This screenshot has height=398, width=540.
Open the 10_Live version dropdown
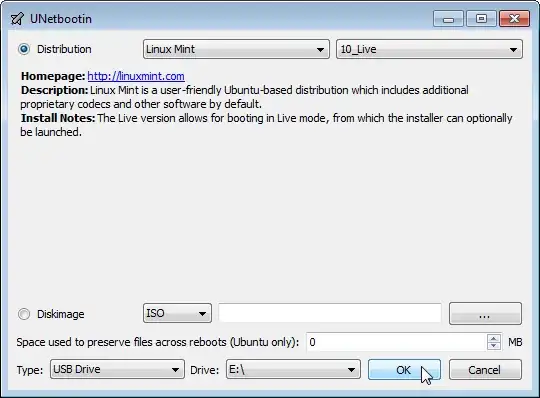click(x=429, y=49)
